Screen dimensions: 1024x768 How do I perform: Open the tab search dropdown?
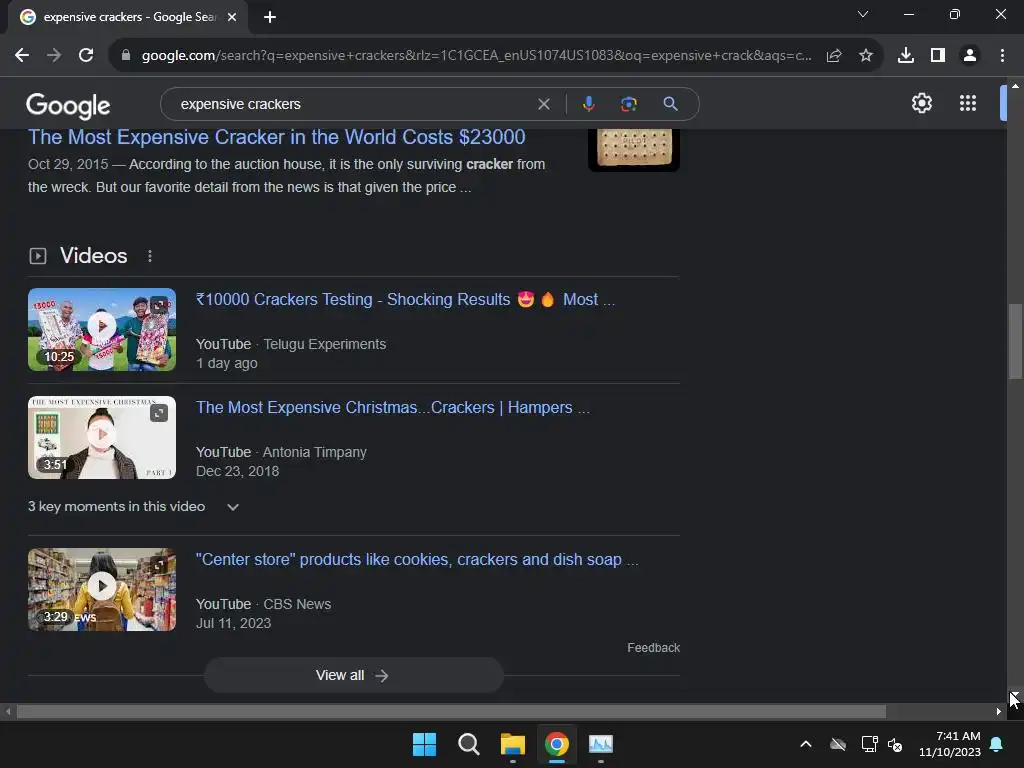click(863, 14)
